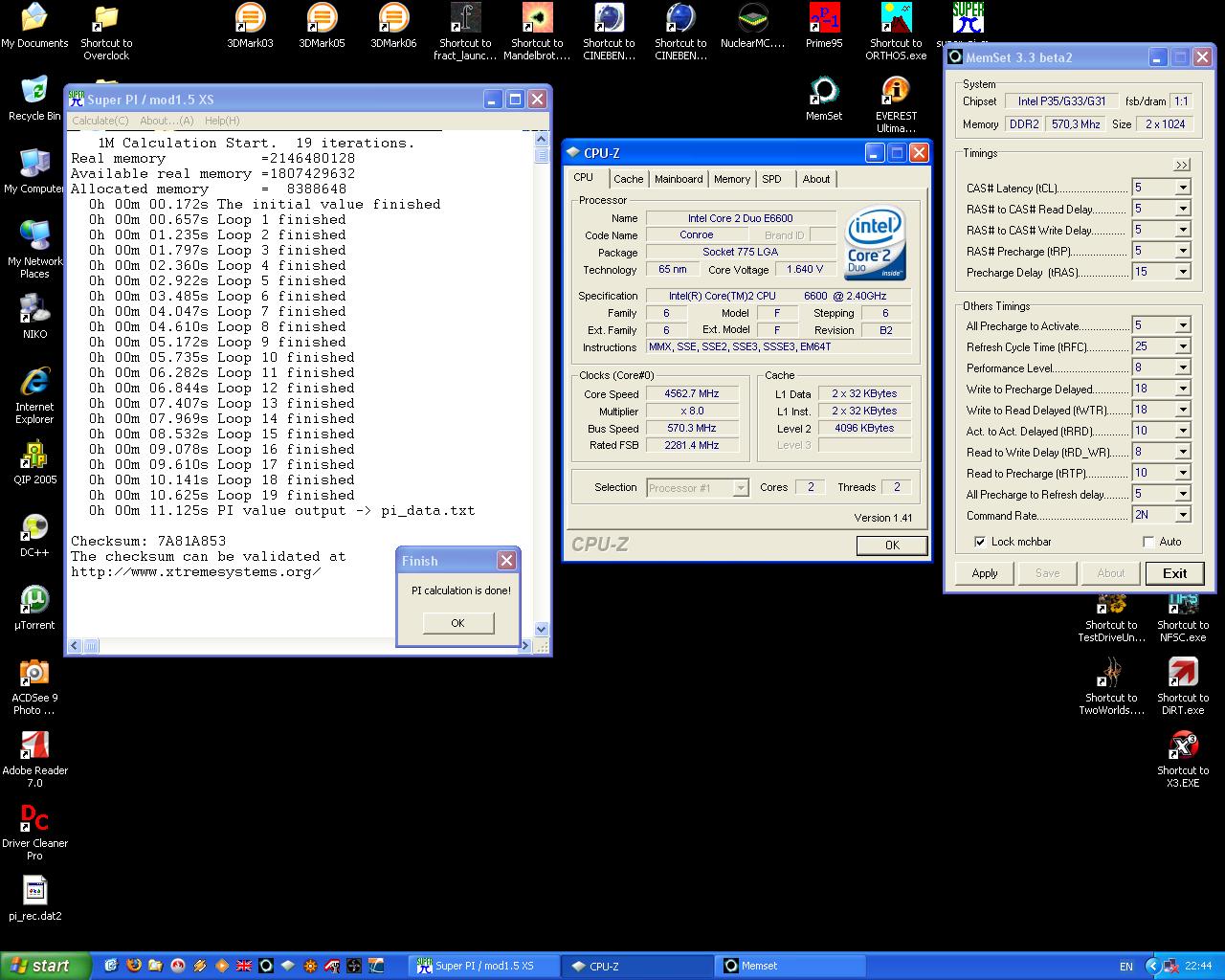Expand the Performance Level dropdown

pos(1183,367)
